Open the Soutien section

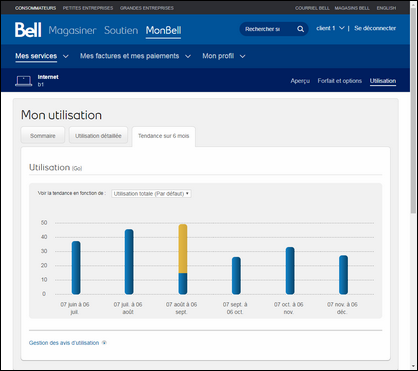pos(121,30)
